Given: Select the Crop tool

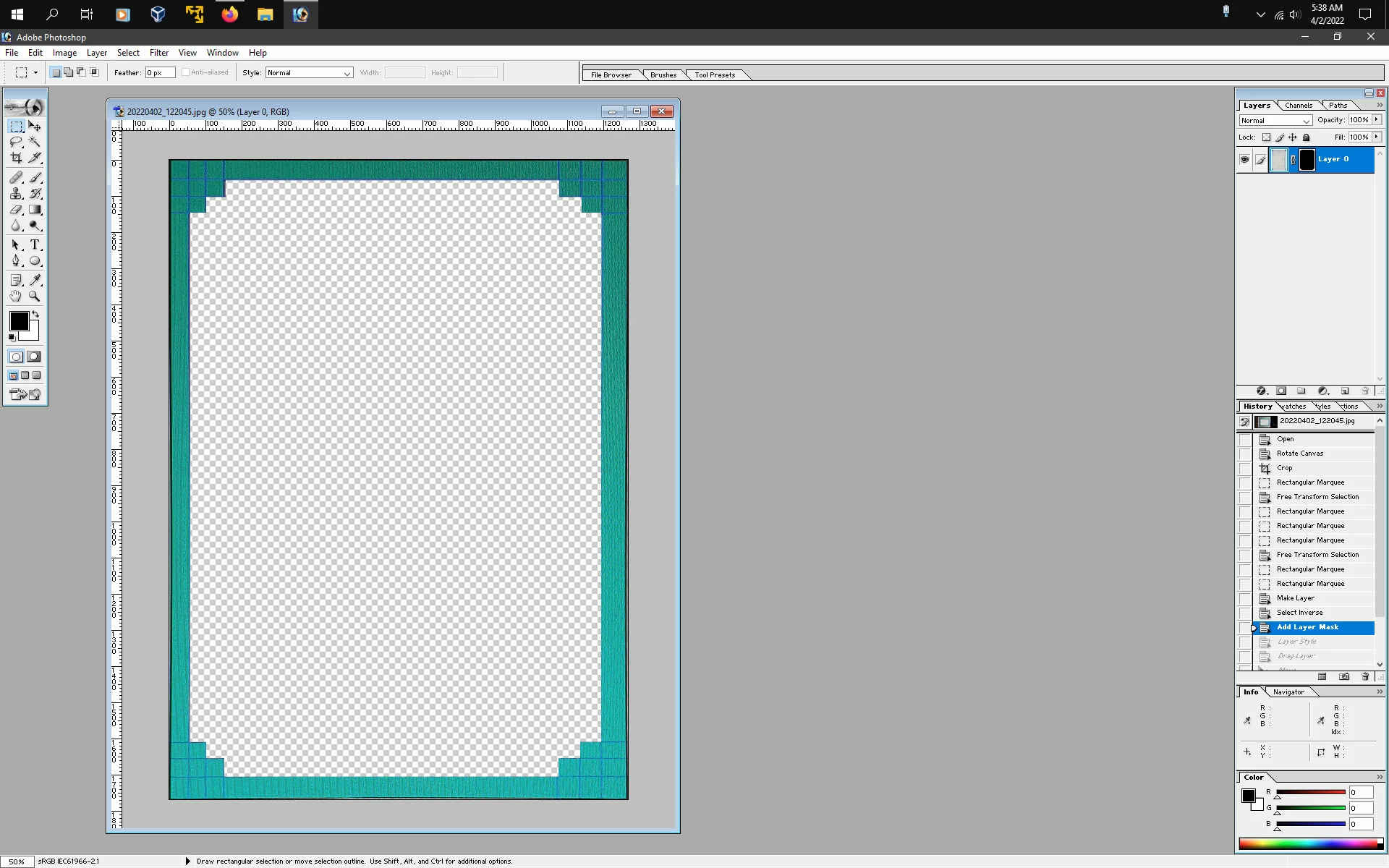Looking at the screenshot, I should point(16,158).
